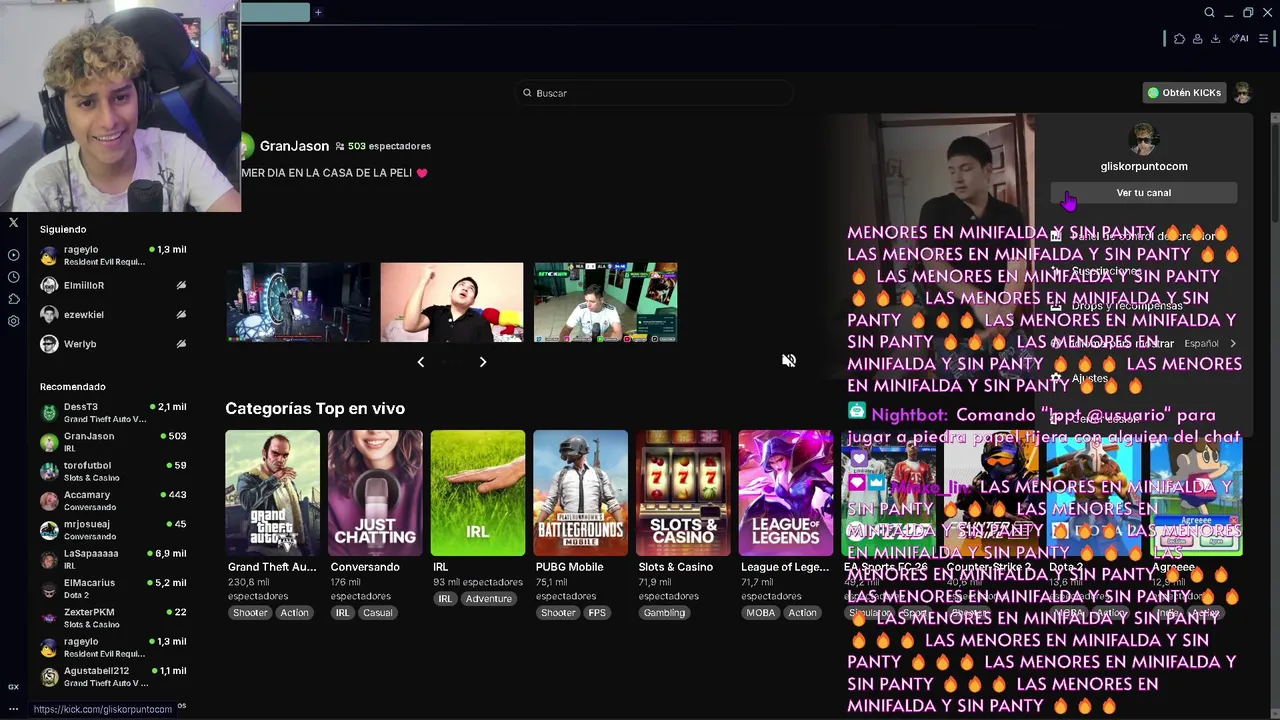
Task: Click the Adventure tag under IRL
Action: coord(489,599)
